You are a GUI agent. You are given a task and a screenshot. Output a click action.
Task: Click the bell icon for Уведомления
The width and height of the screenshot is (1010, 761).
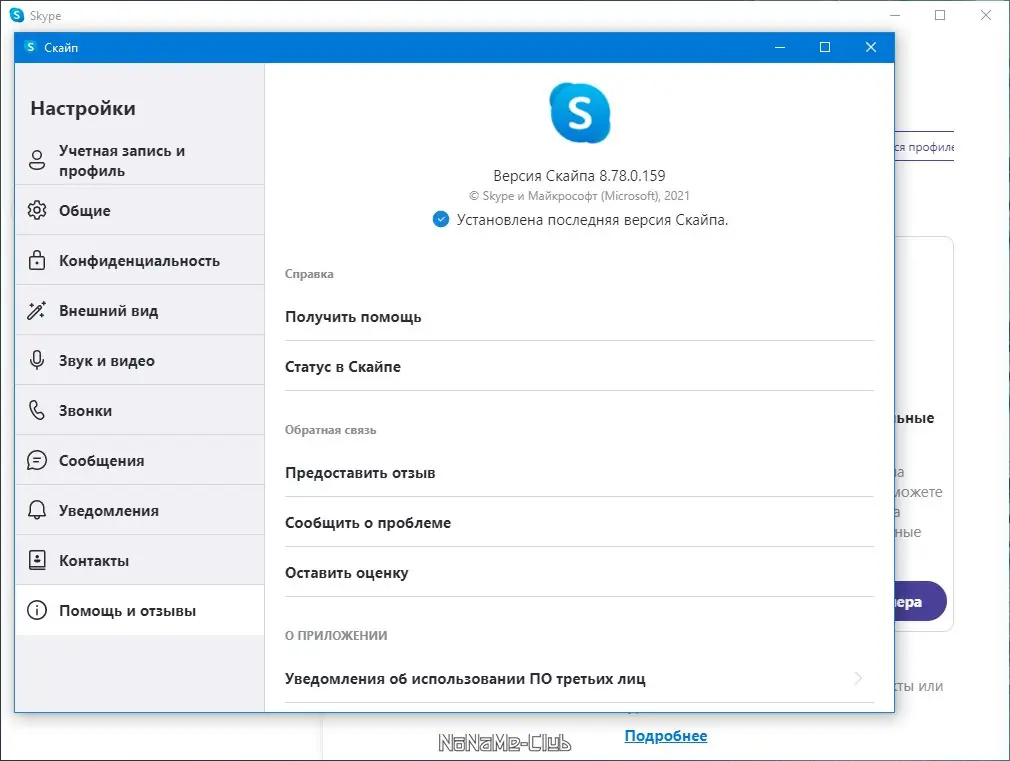(x=37, y=510)
